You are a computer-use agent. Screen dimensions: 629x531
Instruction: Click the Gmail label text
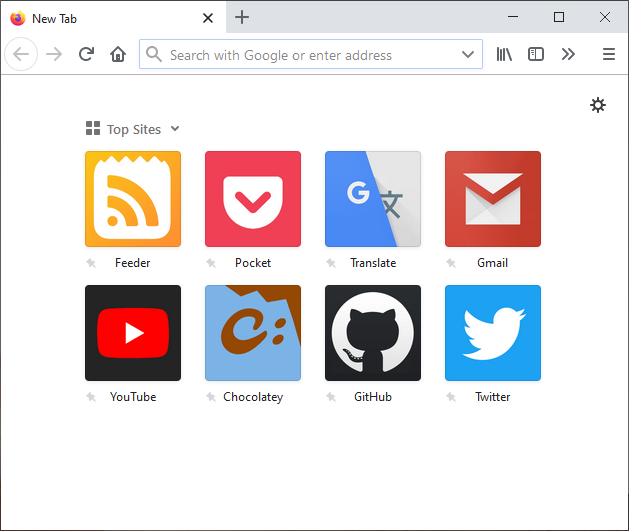[x=492, y=263]
